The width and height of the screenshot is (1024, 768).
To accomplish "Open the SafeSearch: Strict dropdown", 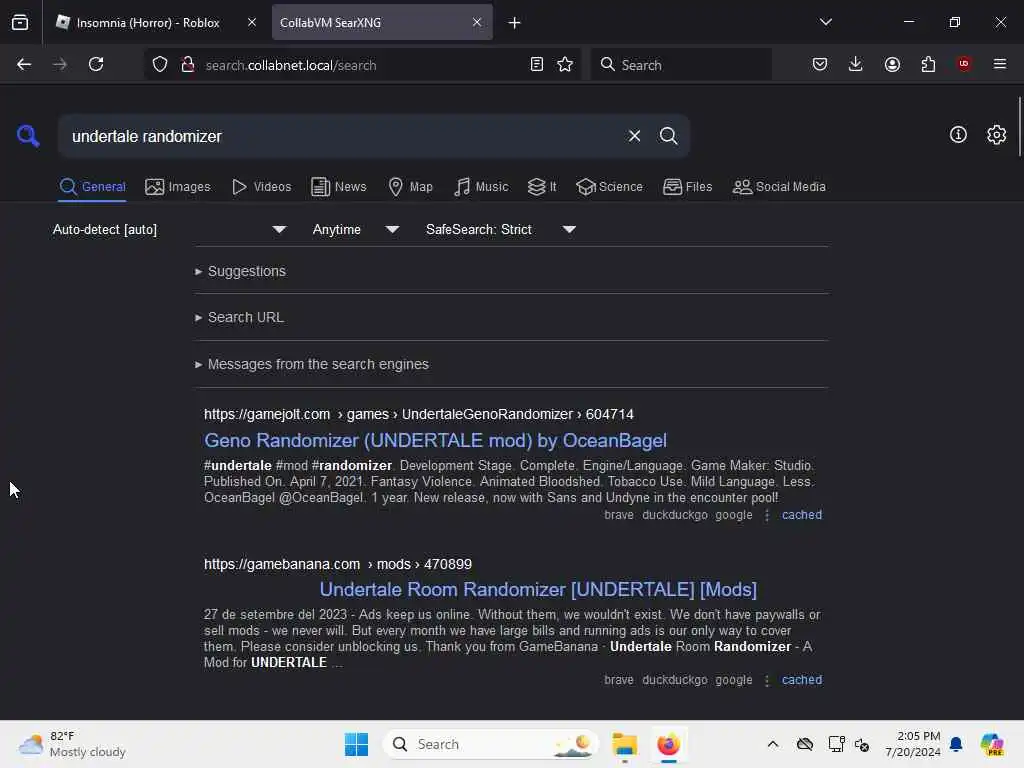I will coord(501,229).
